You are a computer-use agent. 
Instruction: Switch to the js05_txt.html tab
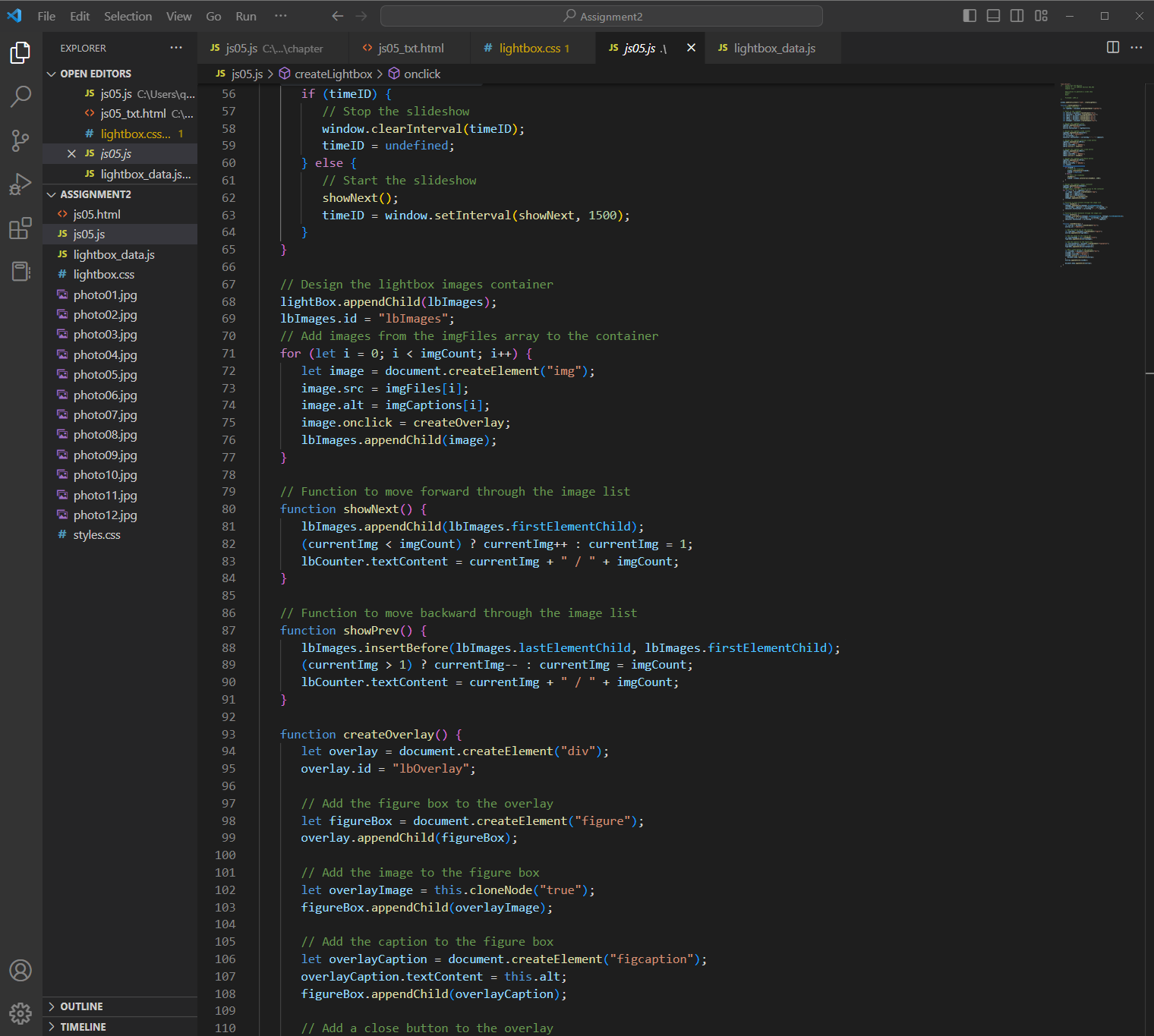point(410,48)
